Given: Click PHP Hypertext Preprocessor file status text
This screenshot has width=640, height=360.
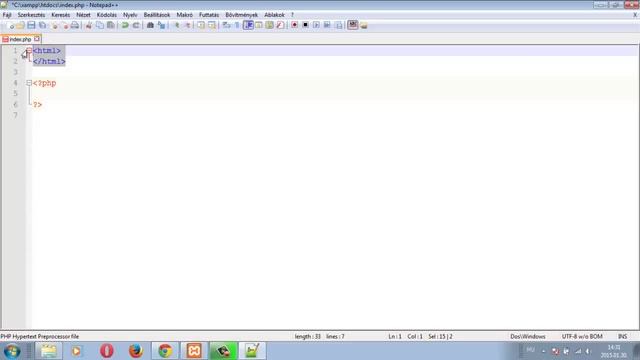Looking at the screenshot, I should click(40, 336).
